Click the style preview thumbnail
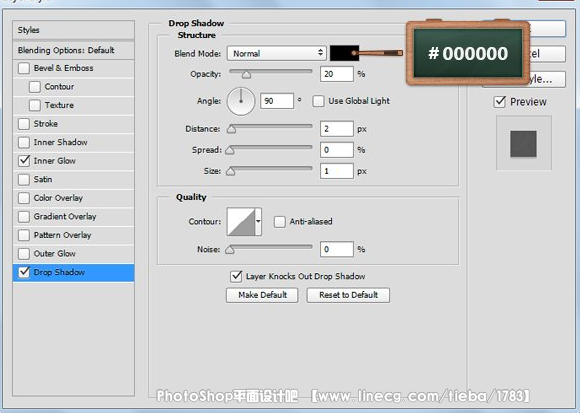 click(523, 143)
